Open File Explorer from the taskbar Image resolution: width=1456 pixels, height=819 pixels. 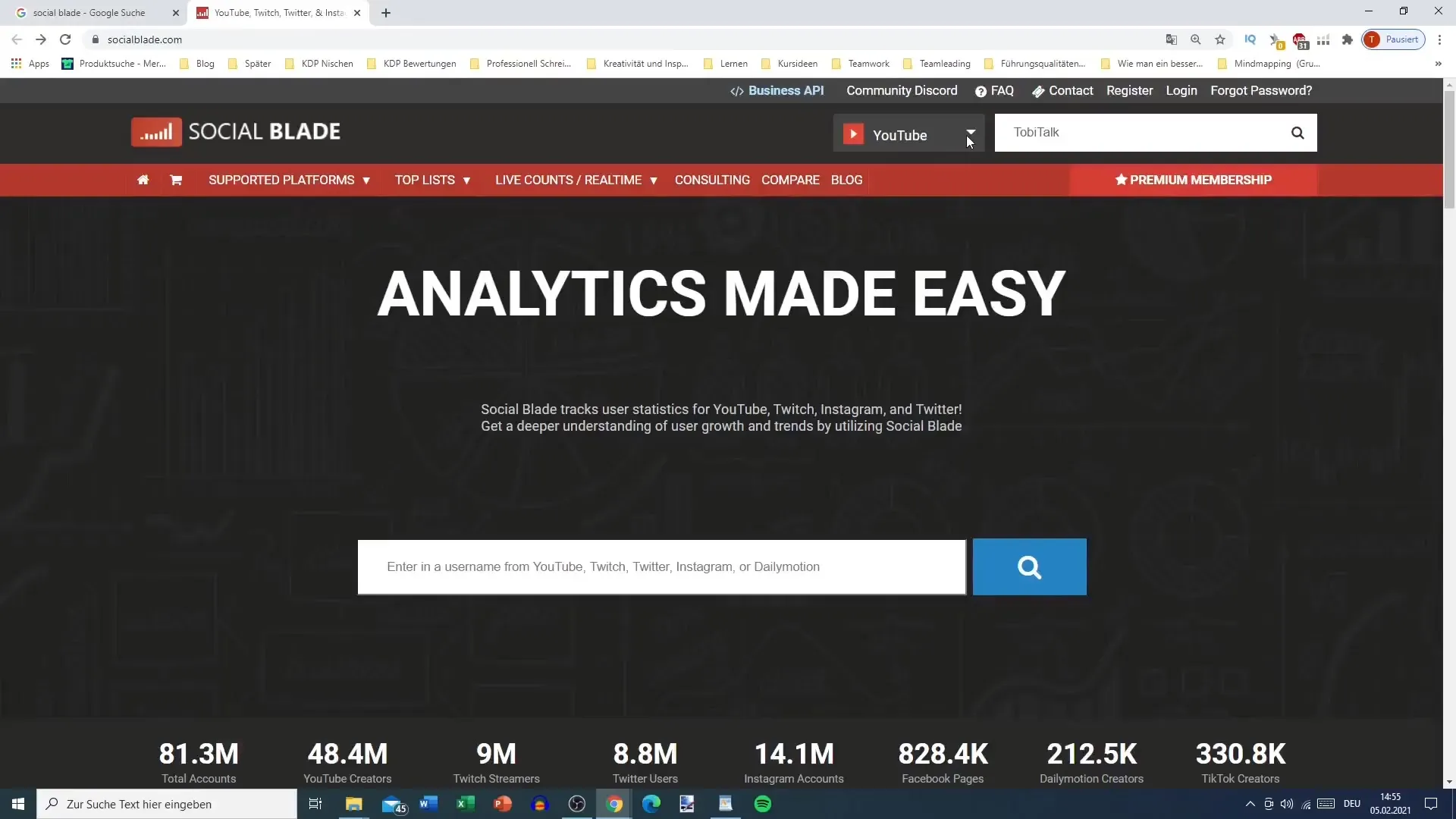[x=354, y=804]
